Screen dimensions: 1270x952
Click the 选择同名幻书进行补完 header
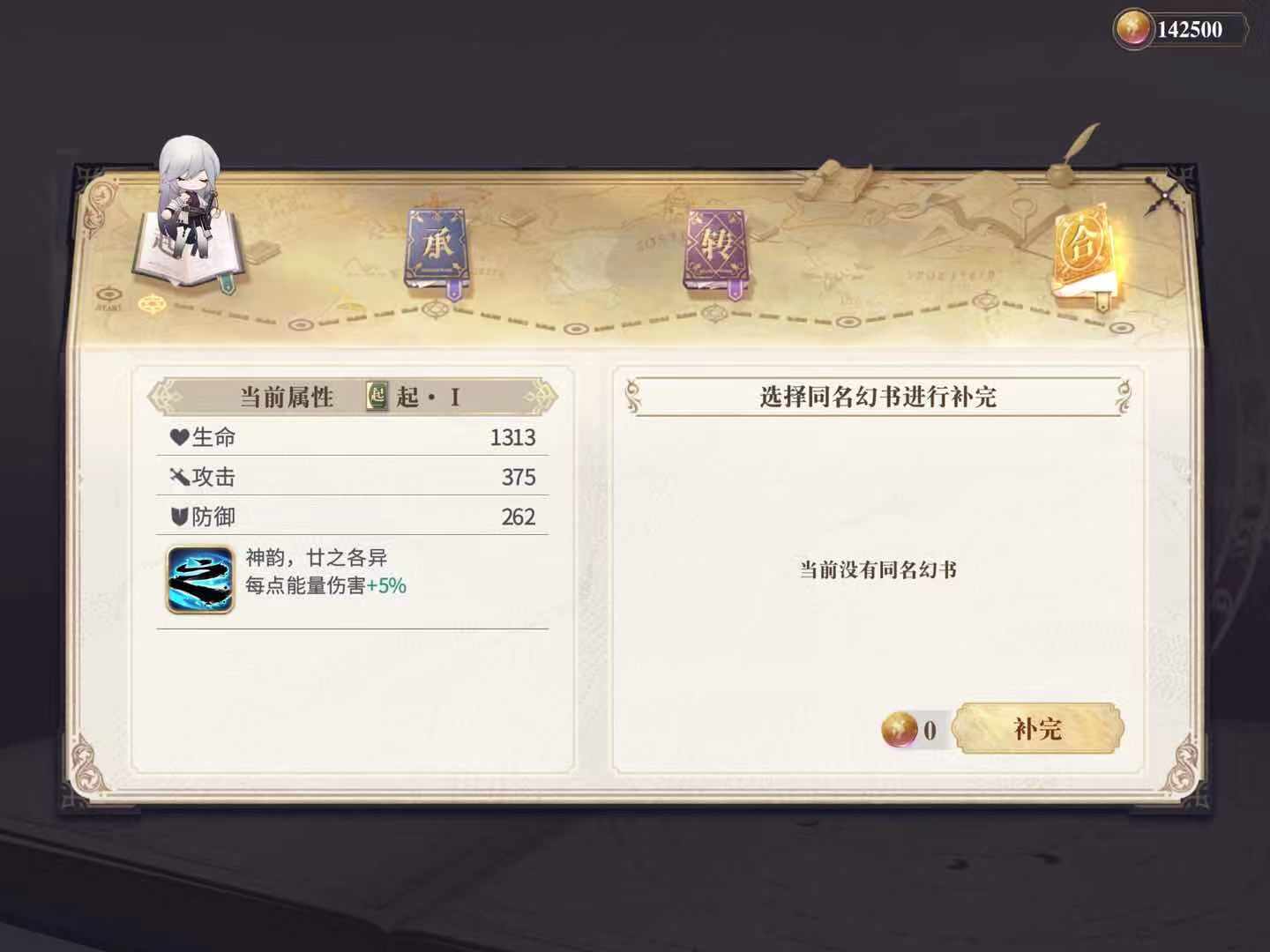point(878,397)
